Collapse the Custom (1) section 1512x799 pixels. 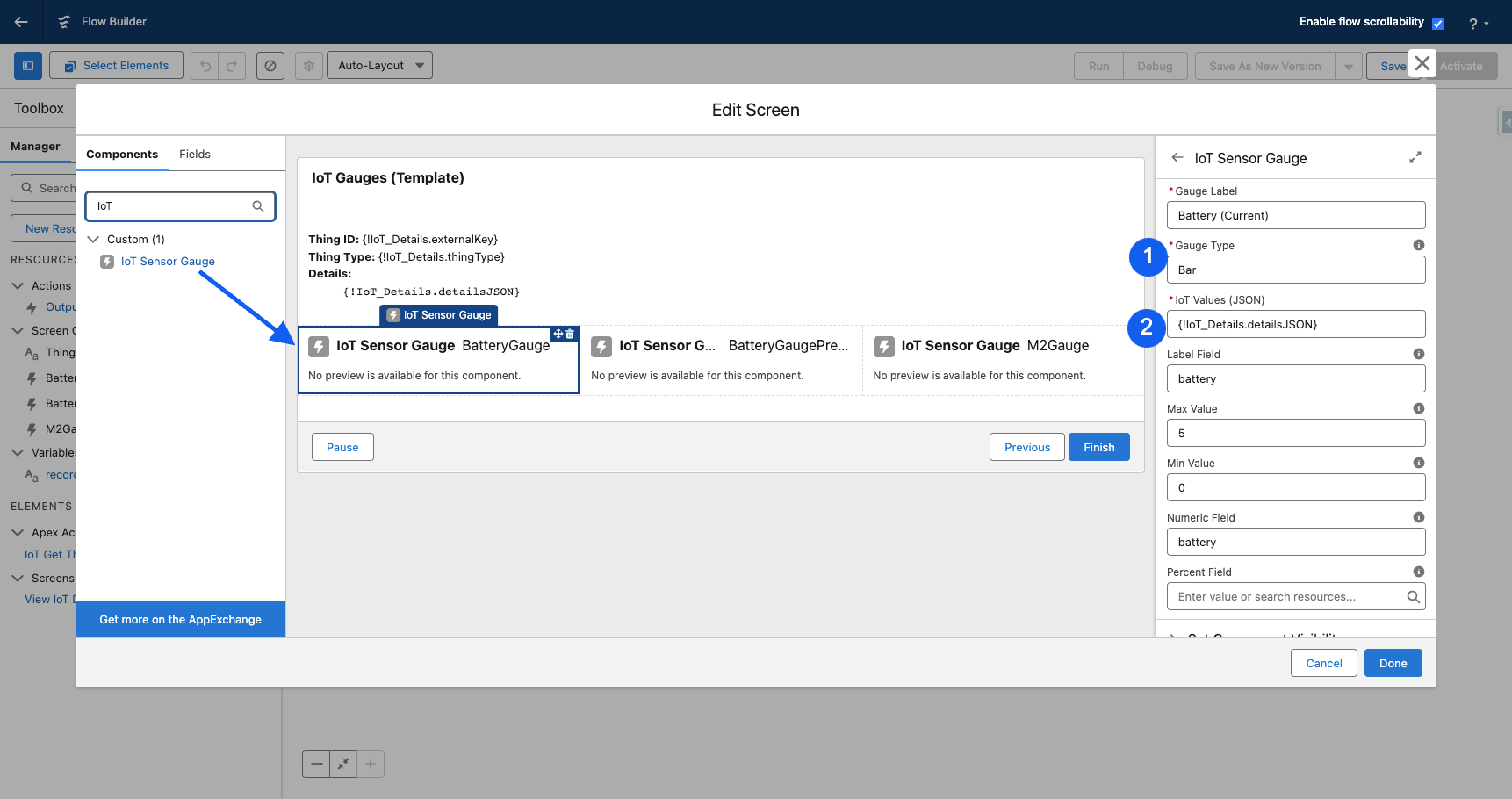point(93,239)
